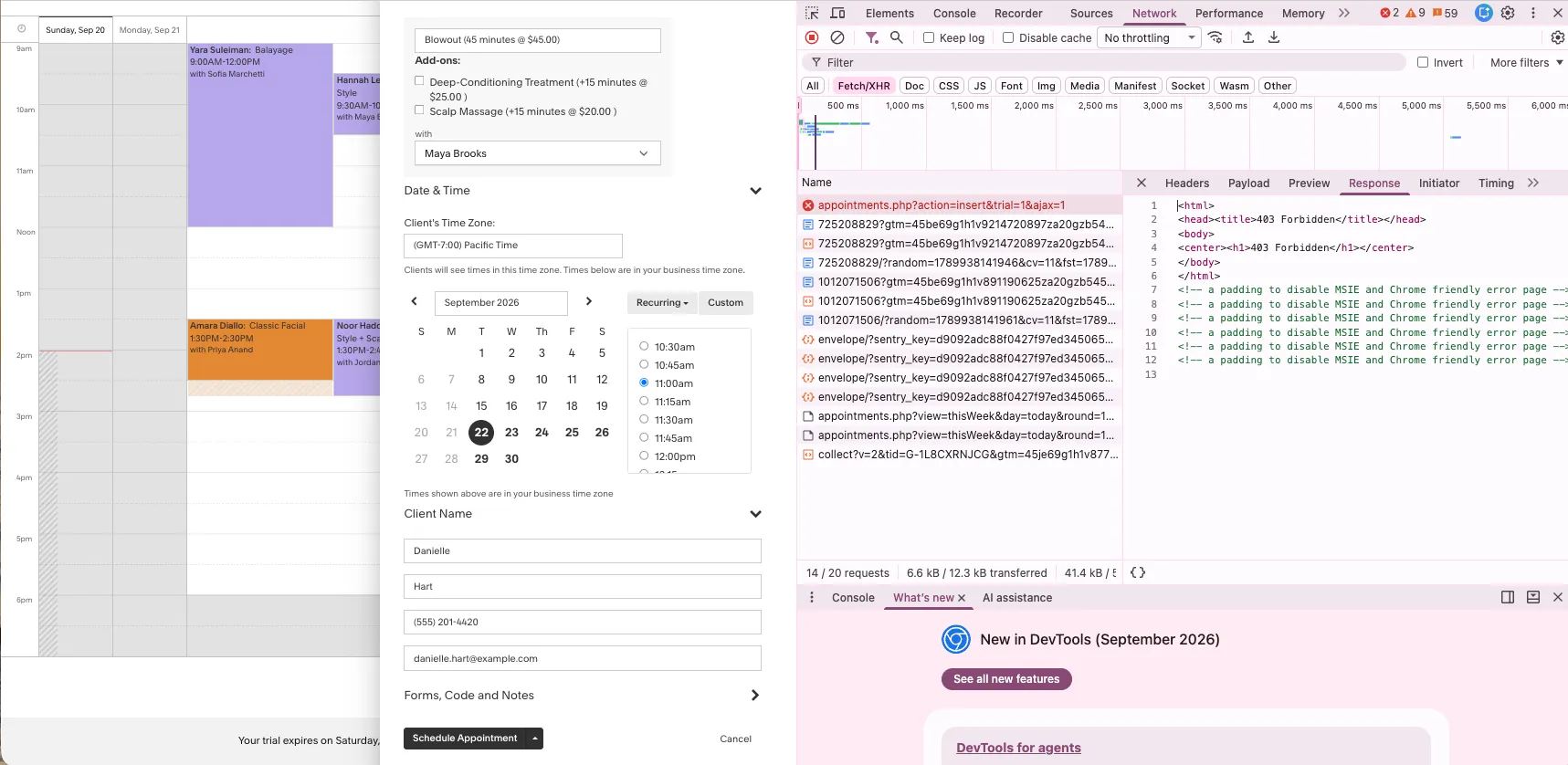Screen dimensions: 1568x765
Task: Open the Recurring dropdown
Action: point(662,302)
